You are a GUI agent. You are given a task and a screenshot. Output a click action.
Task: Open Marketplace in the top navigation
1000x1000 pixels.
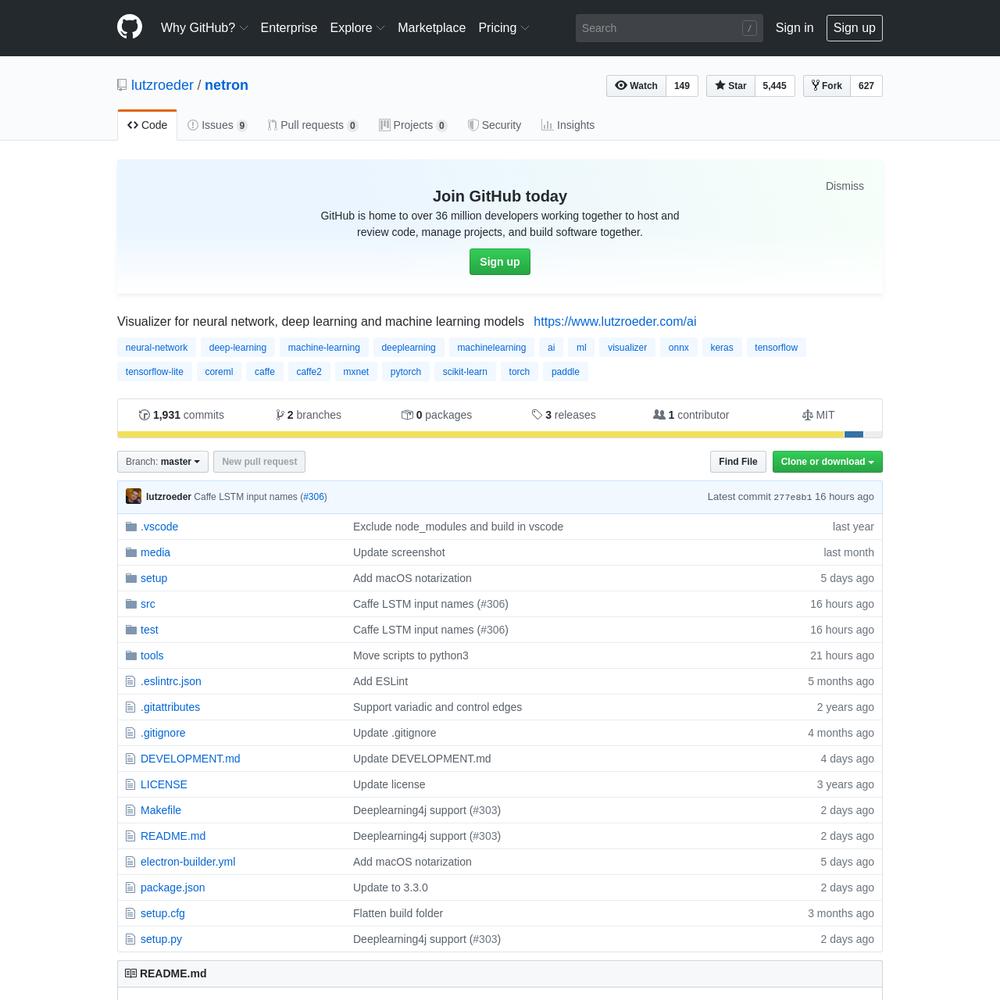(x=432, y=27)
